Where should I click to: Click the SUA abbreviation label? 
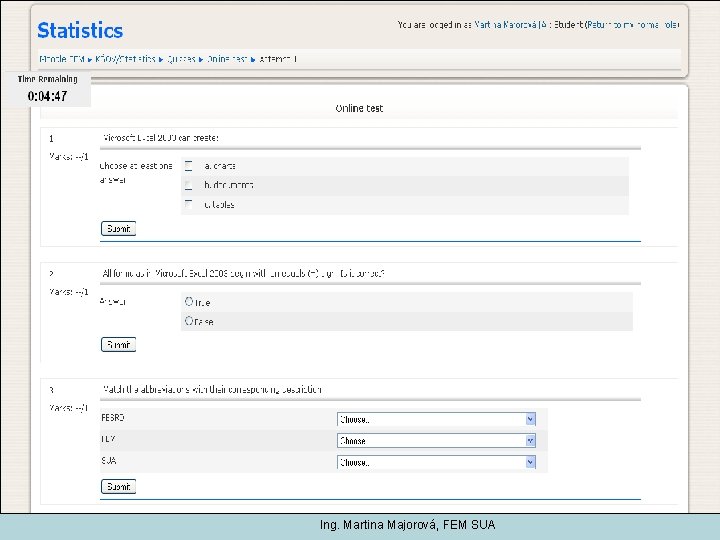109,461
